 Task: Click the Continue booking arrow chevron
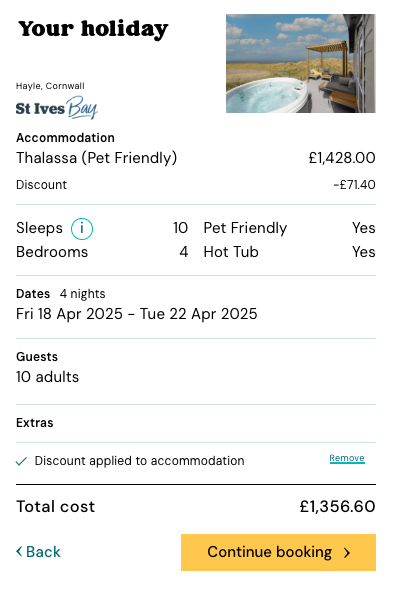pos(347,552)
